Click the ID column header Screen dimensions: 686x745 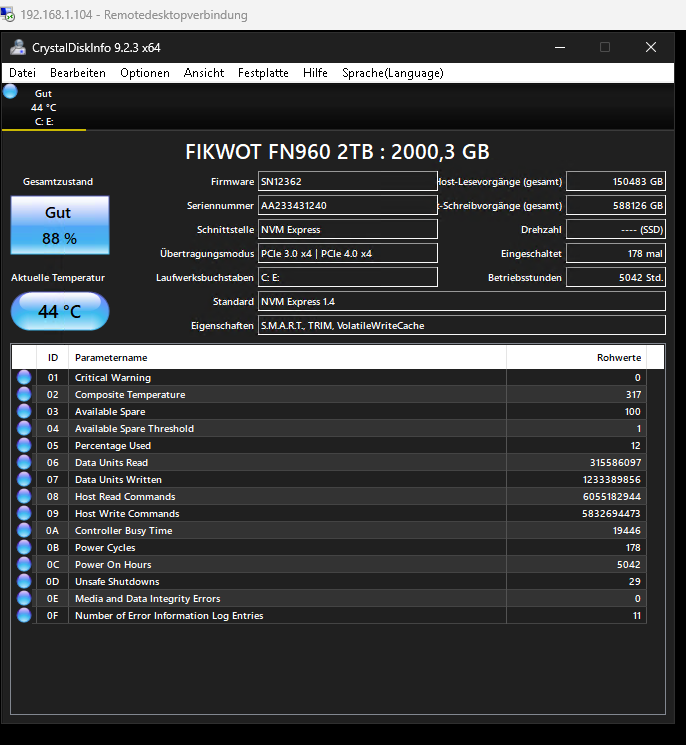click(53, 357)
